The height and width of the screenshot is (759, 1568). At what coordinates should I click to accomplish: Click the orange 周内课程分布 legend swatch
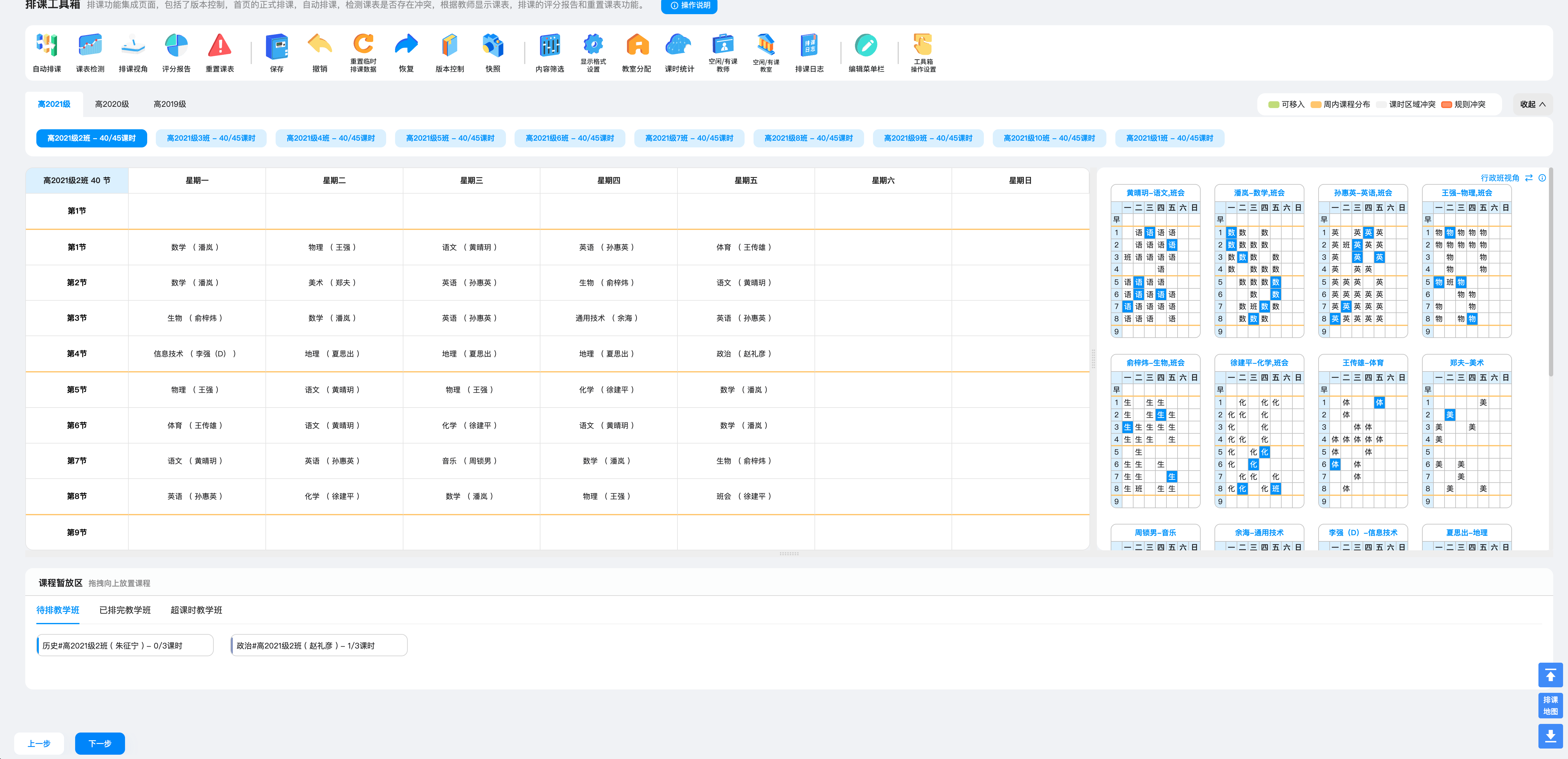point(1316,105)
